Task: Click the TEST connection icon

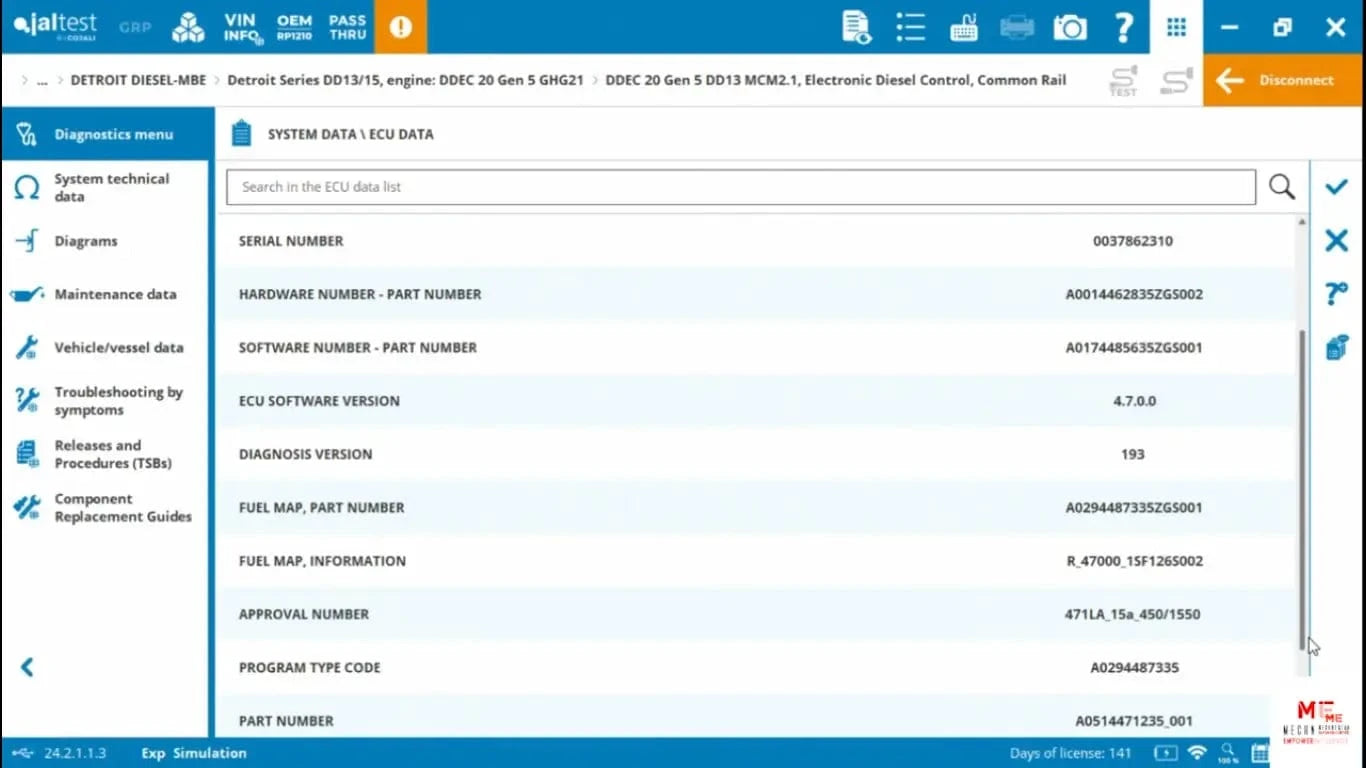Action: [x=1124, y=81]
